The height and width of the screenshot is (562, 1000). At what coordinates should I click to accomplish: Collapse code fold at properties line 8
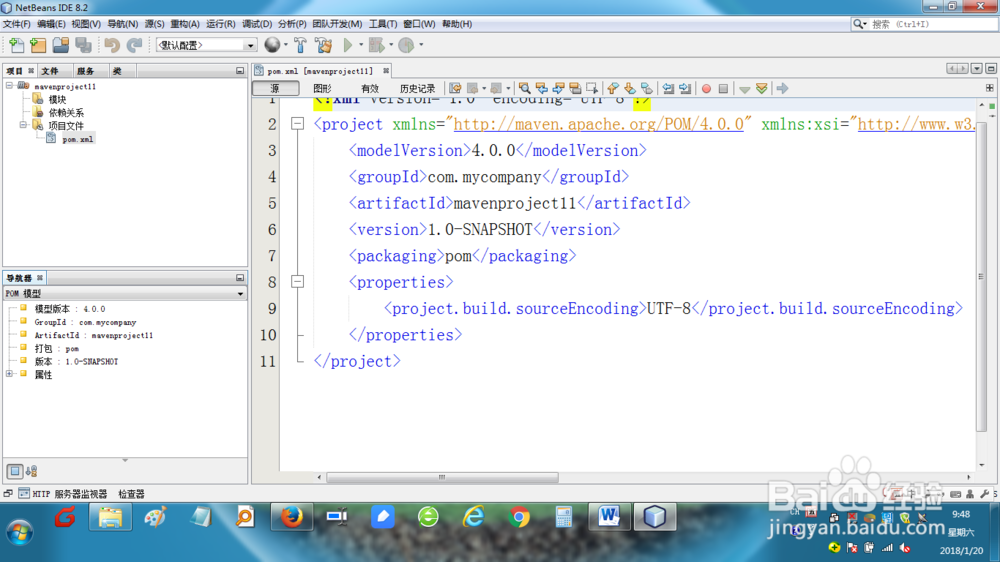point(297,281)
